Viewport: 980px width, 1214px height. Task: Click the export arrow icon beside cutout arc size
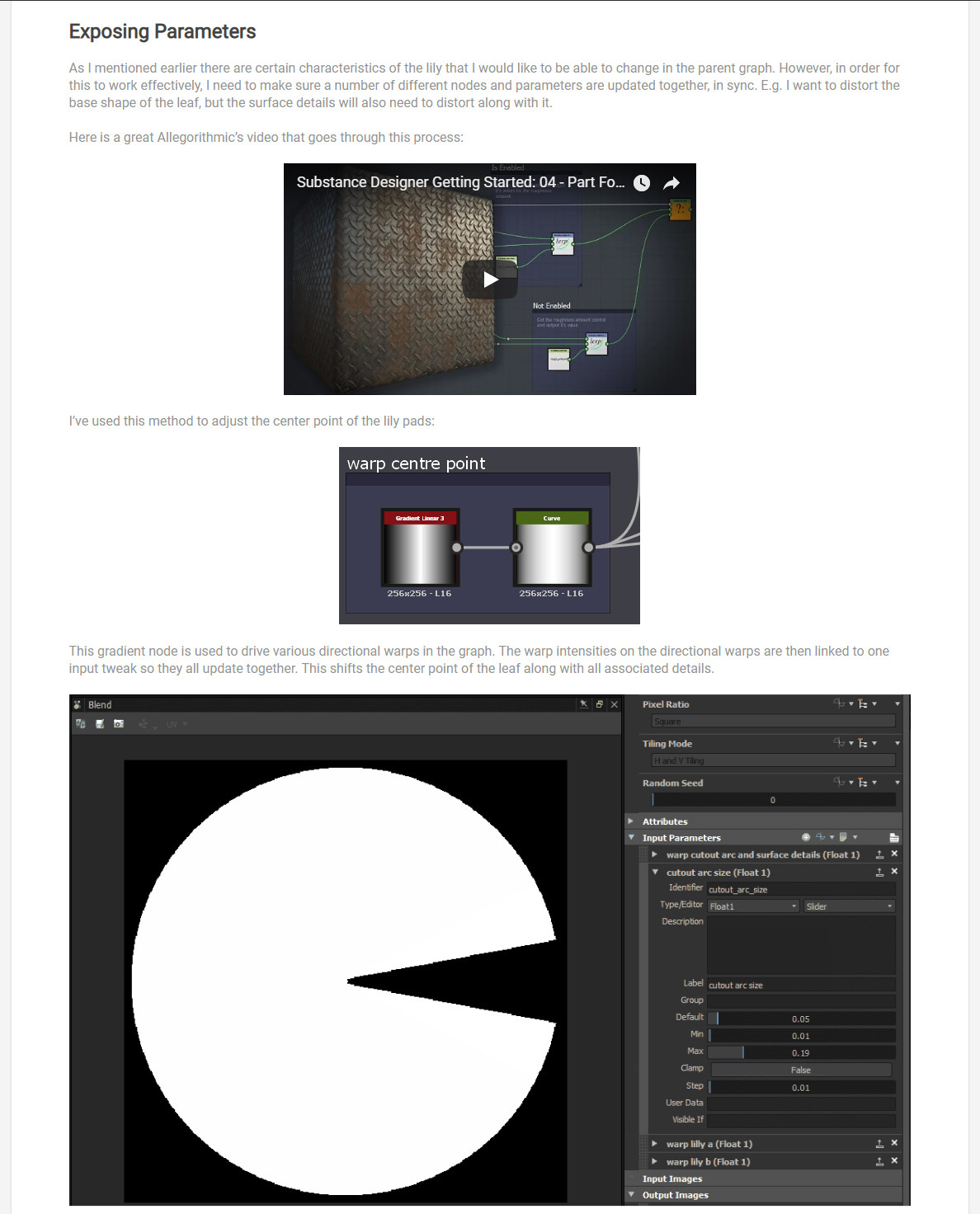[879, 872]
